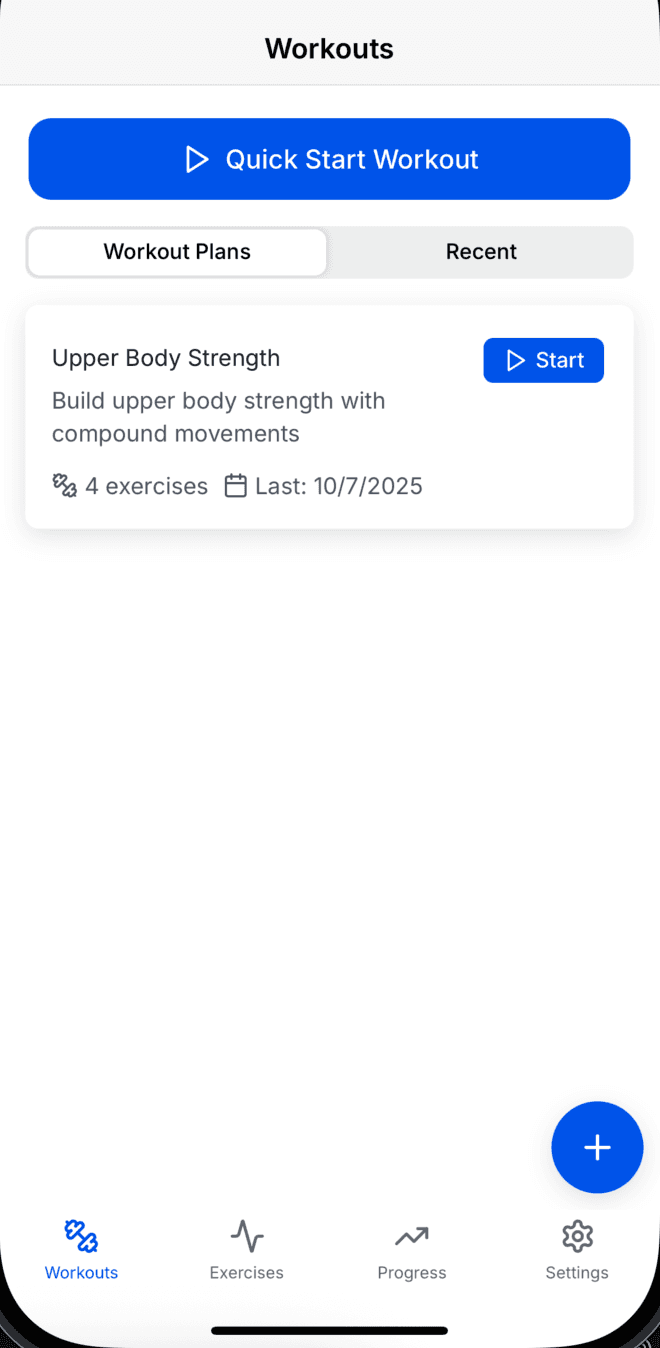Click the workout description text about compound movements
The width and height of the screenshot is (660, 1348).
(x=218, y=416)
